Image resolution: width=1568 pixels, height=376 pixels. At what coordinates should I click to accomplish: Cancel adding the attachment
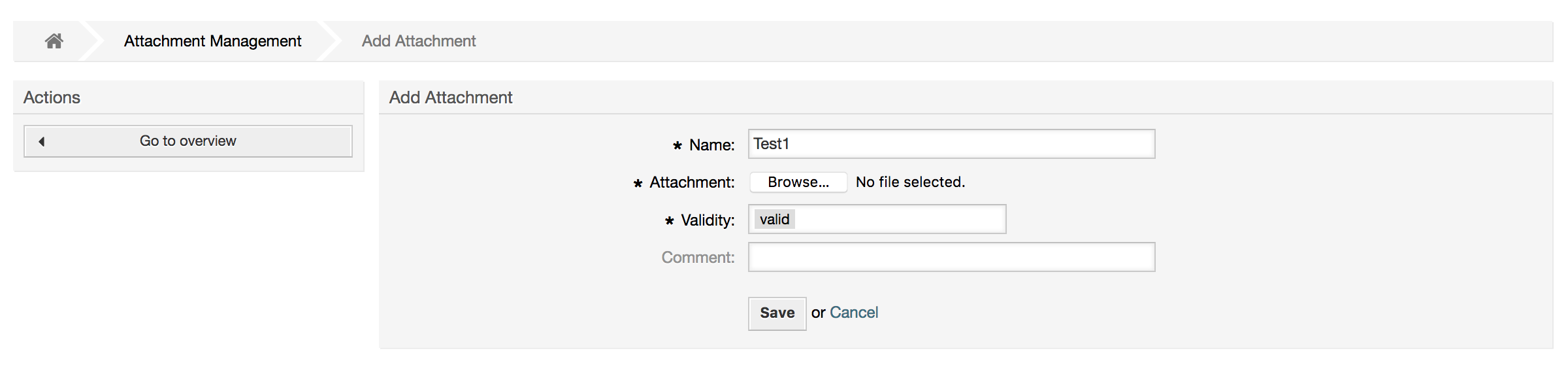coord(853,313)
